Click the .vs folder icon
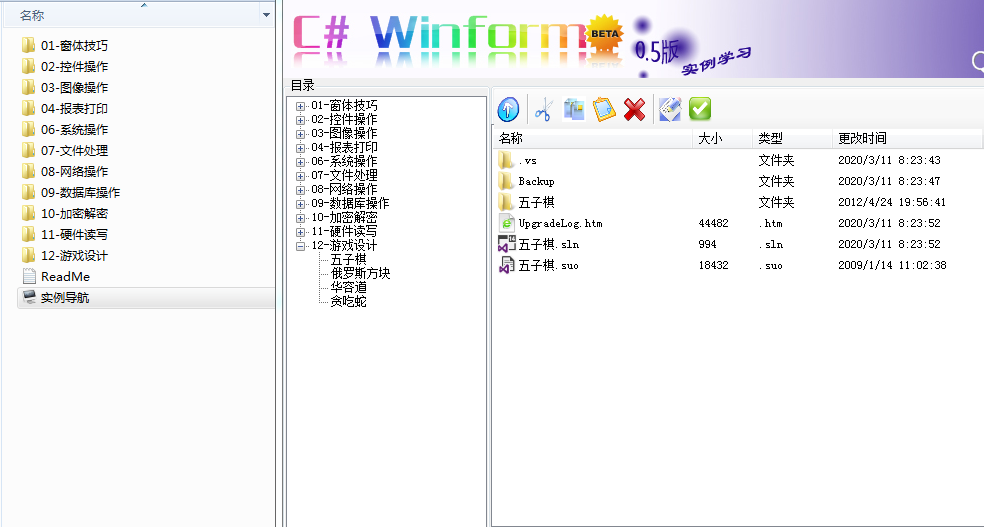Viewport: 984px width, 527px height. click(506, 161)
